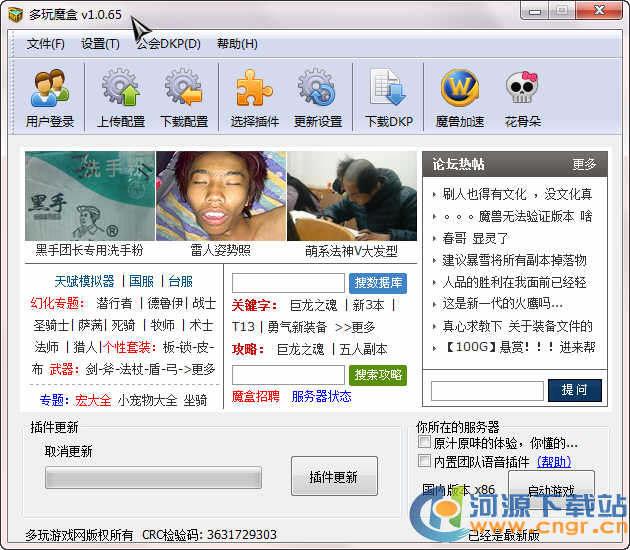
Task: Click the 插件更新 update button
Action: pos(334,476)
